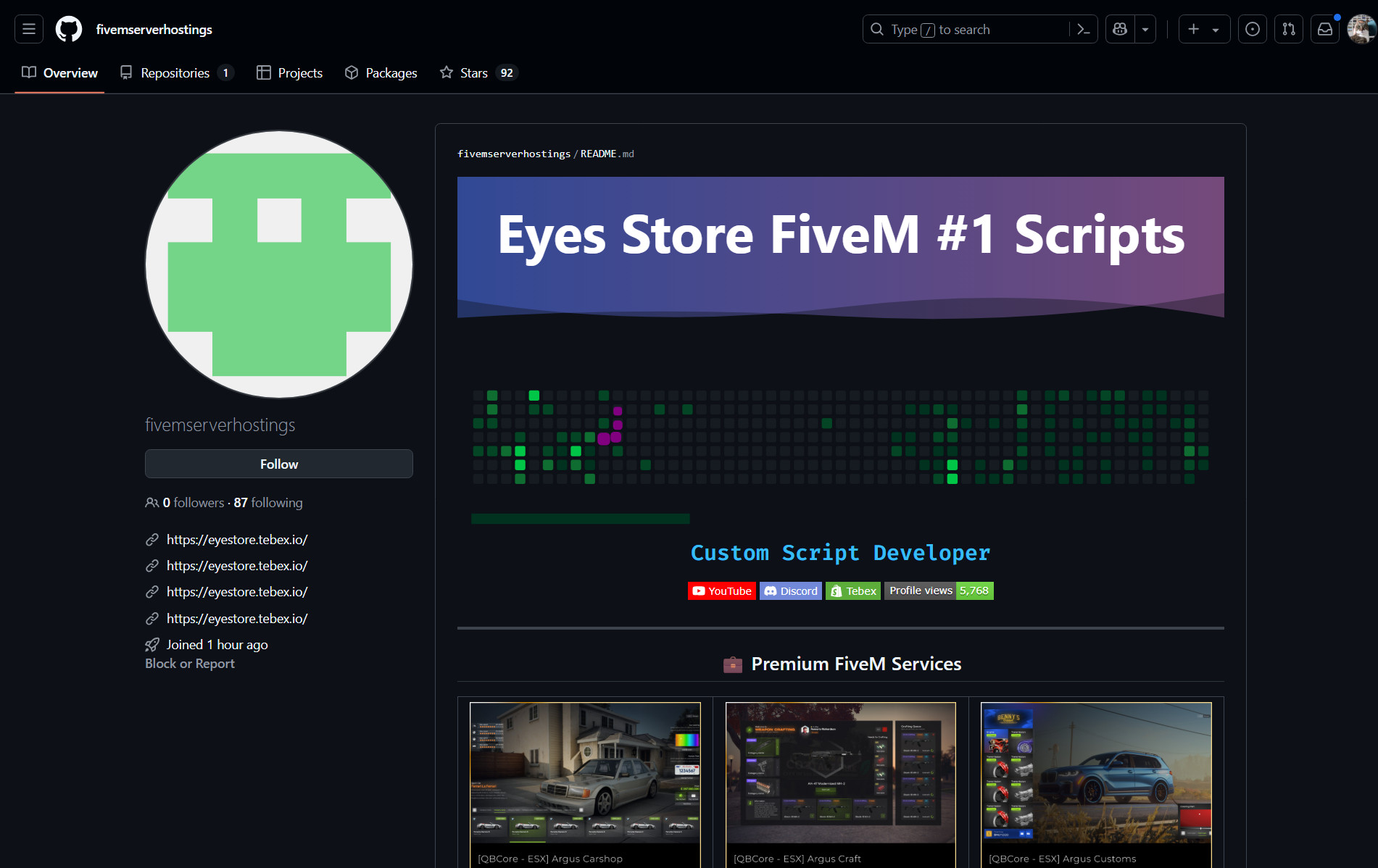1378x868 pixels.
Task: Click the Joined 1 hour ago text
Action: (x=217, y=644)
